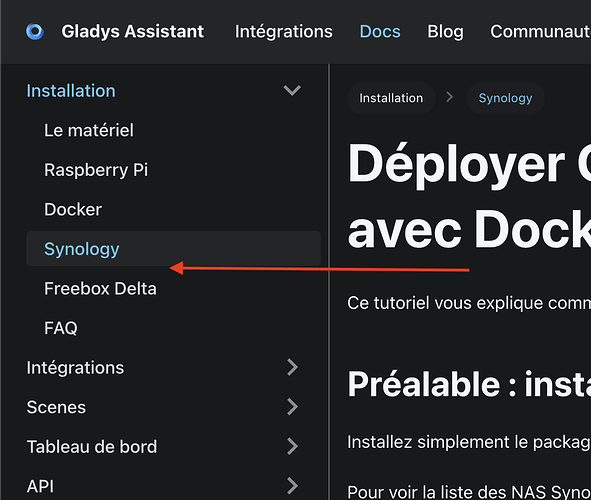Viewport: 591px width, 500px height.
Task: Open the Freebox Delta page
Action: [100, 289]
